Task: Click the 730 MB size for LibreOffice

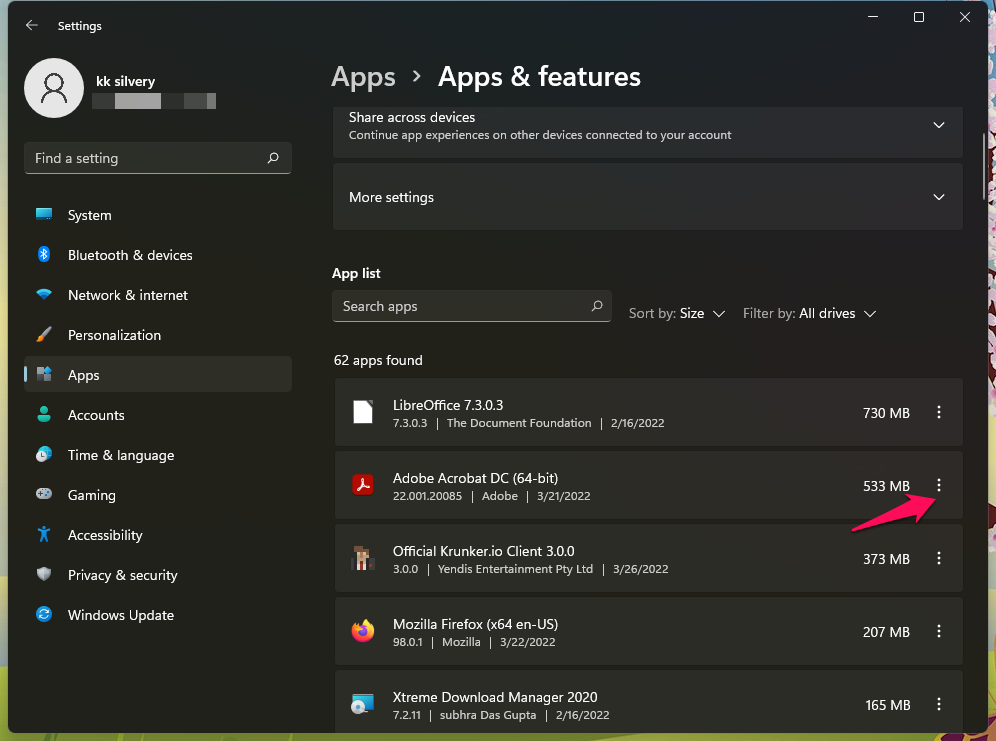Action: pos(886,413)
